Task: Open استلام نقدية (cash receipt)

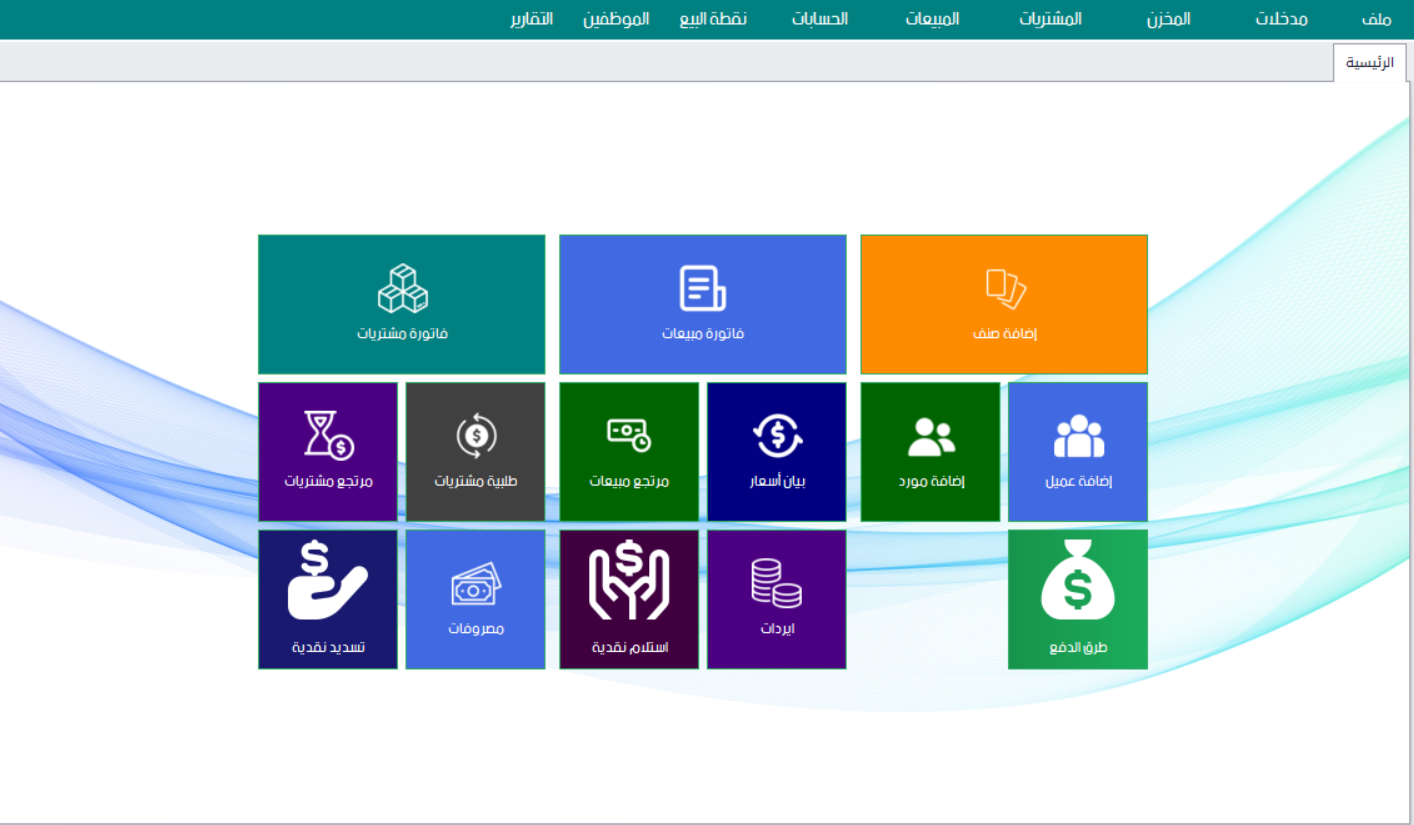Action: [628, 598]
